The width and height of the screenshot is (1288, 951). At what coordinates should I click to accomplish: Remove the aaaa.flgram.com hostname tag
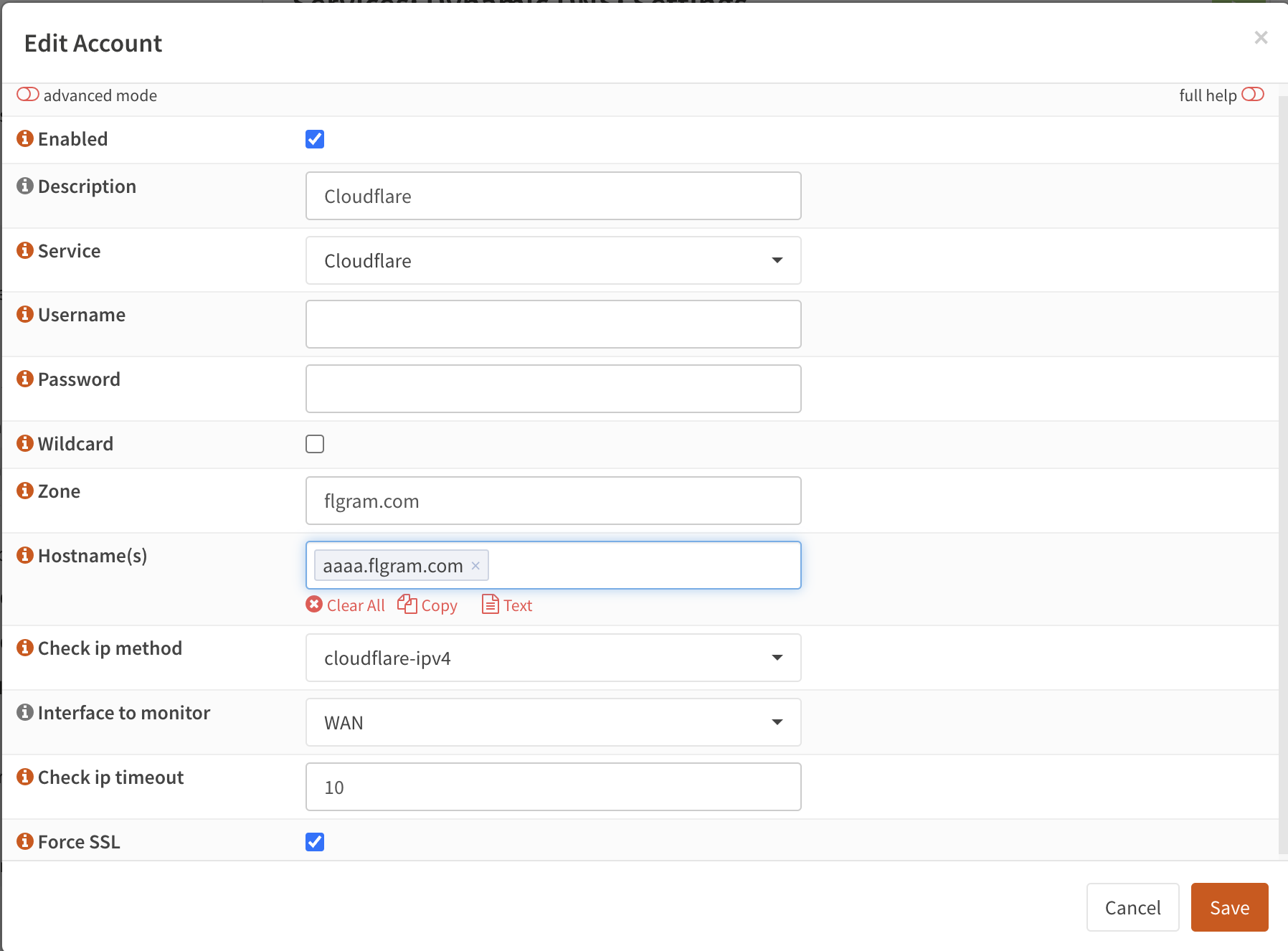coord(475,566)
